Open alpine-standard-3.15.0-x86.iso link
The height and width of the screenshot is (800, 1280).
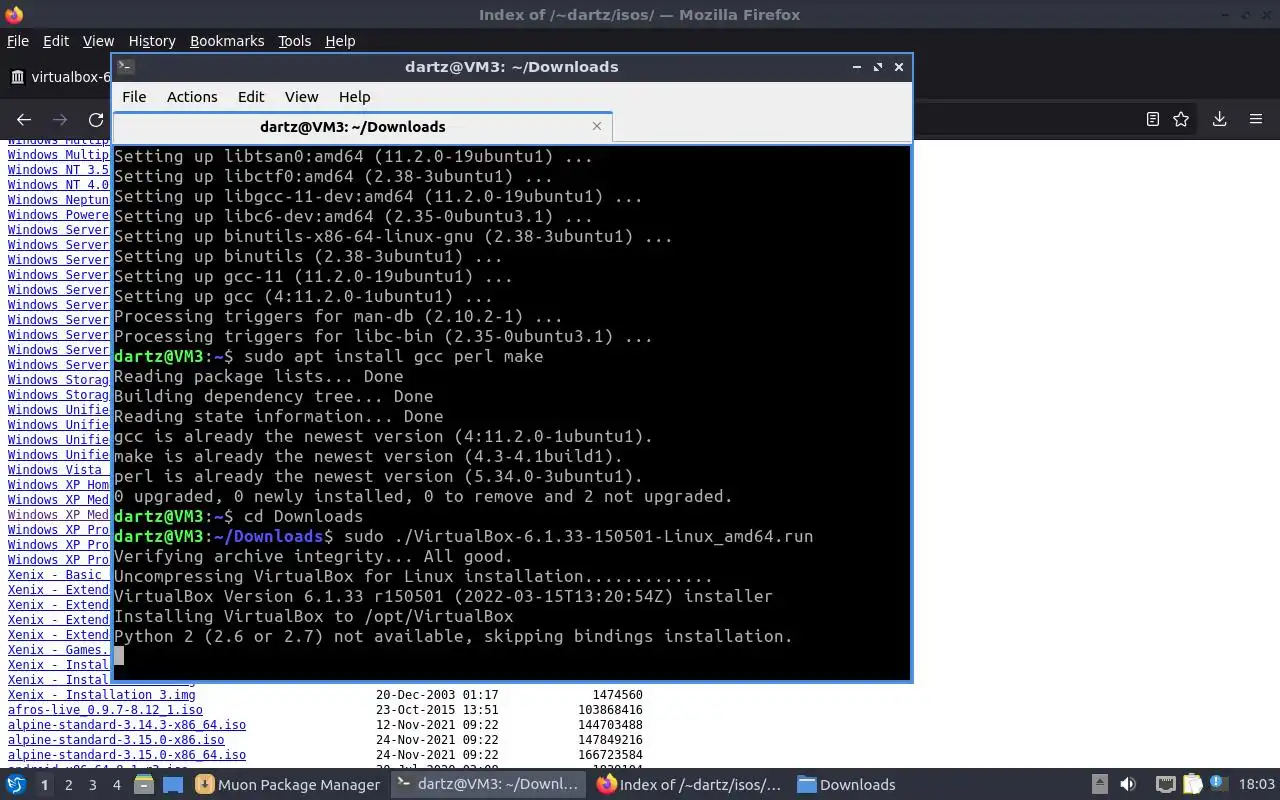tap(116, 740)
